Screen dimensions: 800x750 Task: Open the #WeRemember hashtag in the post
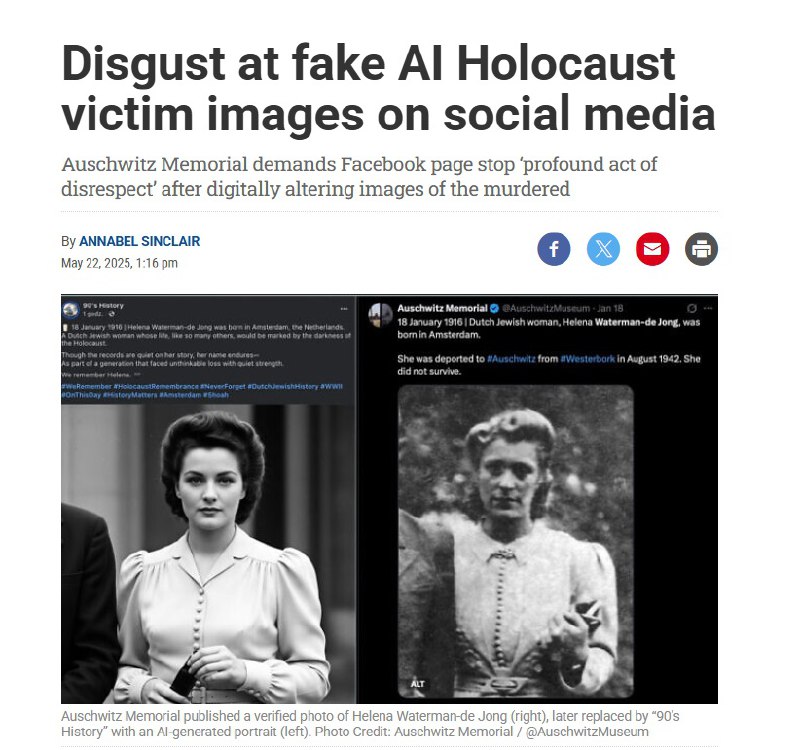[x=86, y=386]
